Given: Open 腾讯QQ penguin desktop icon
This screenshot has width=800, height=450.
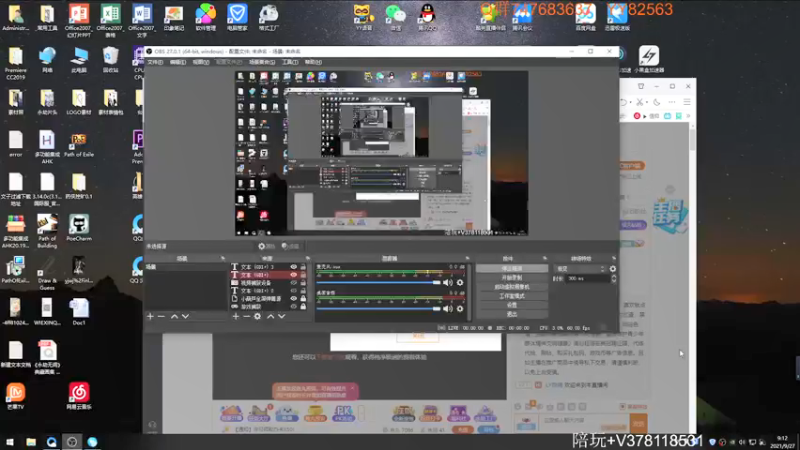Looking at the screenshot, I should click(427, 17).
